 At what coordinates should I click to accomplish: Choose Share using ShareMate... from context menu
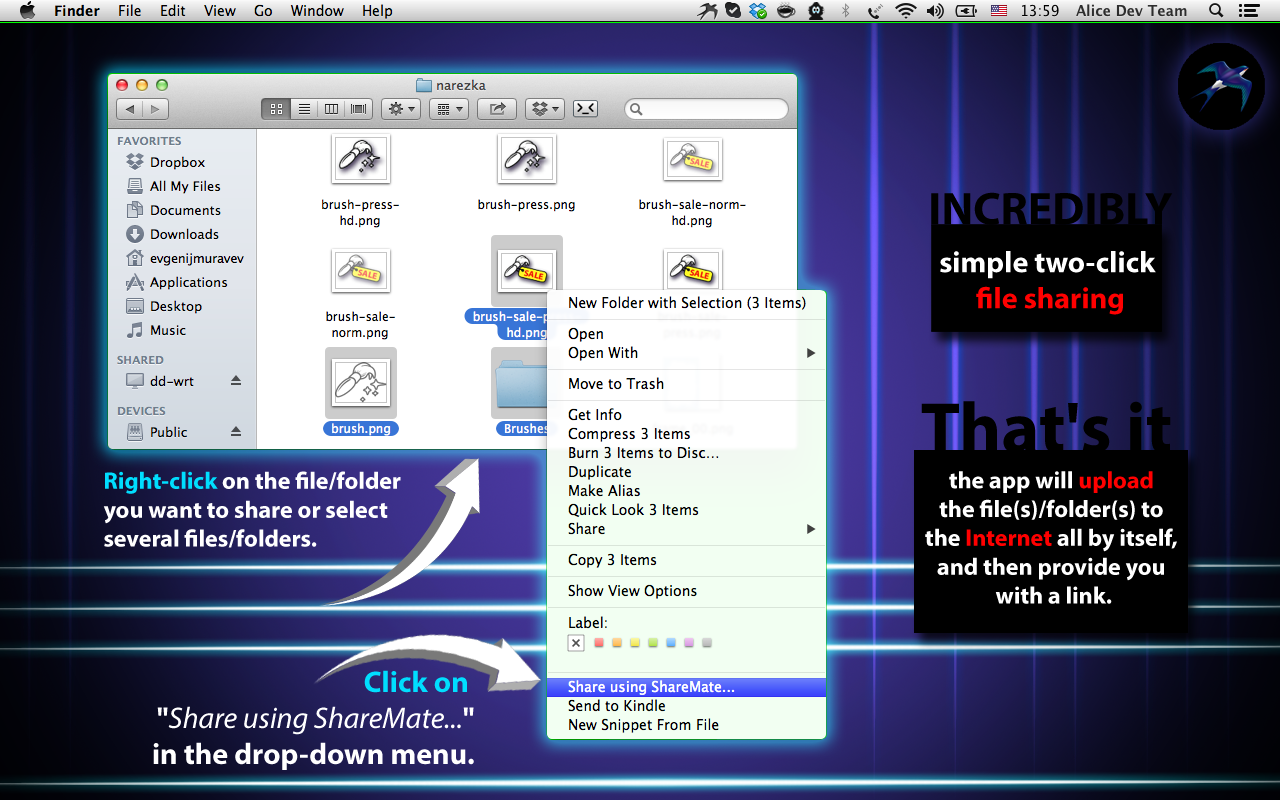(x=651, y=687)
